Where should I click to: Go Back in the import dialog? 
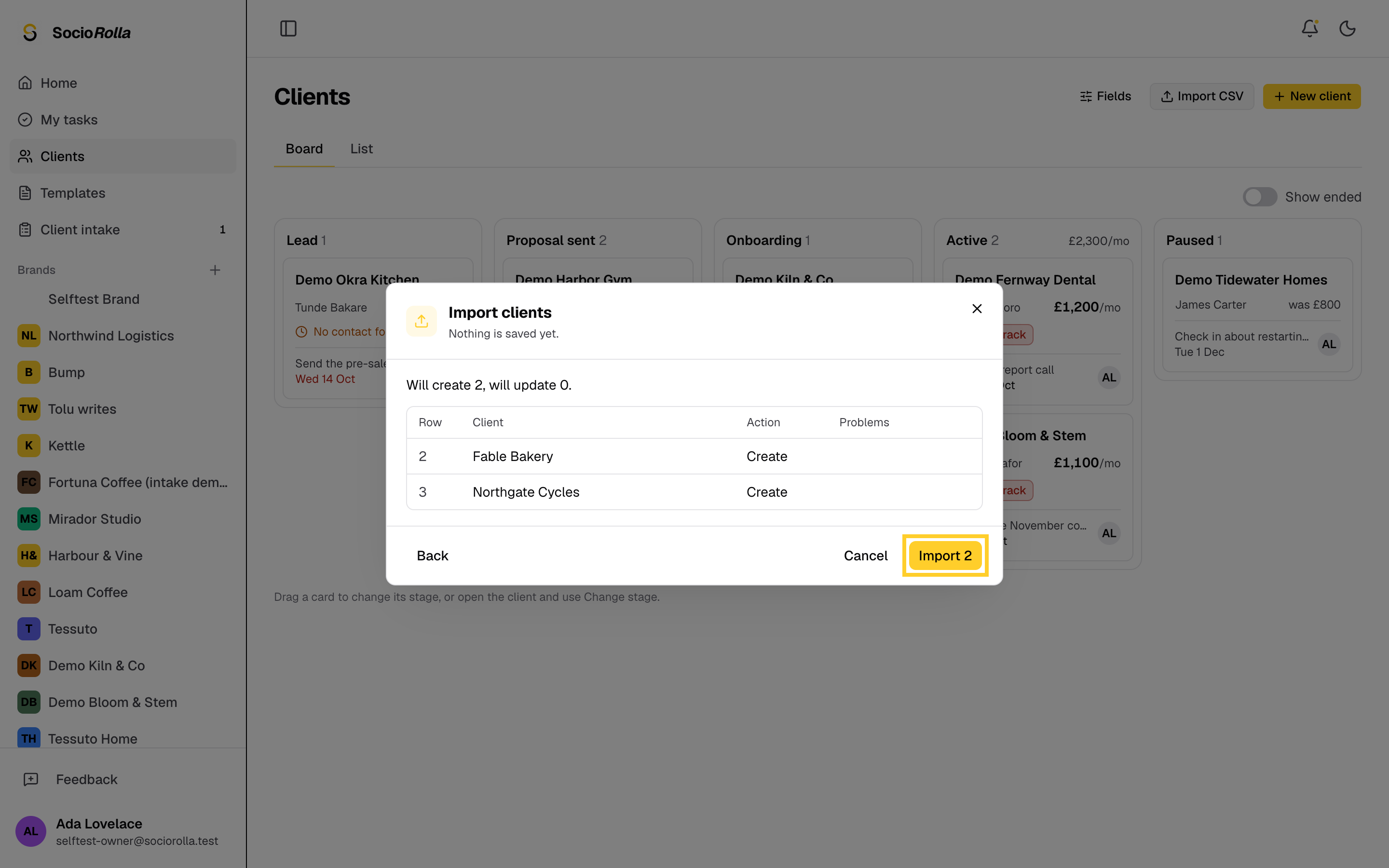pyautogui.click(x=432, y=555)
